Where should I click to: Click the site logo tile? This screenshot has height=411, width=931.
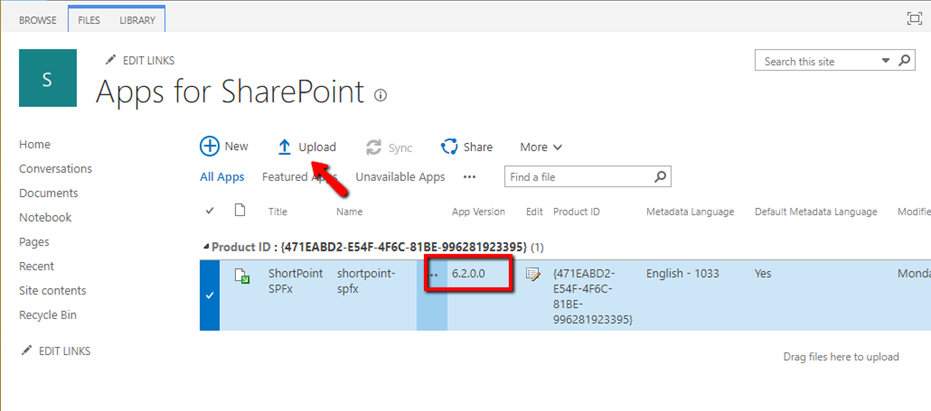(48, 78)
